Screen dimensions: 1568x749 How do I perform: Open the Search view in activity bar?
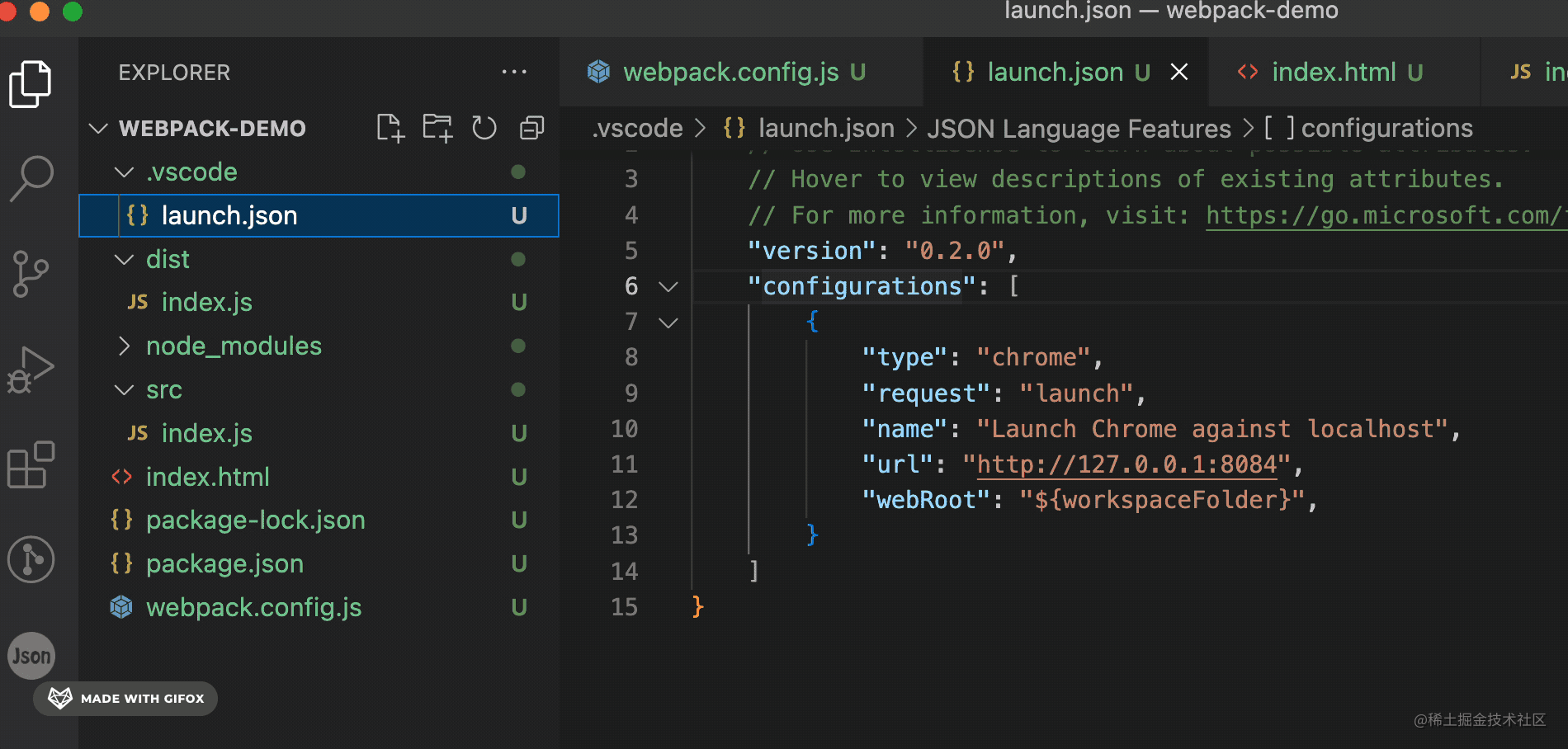pos(31,179)
